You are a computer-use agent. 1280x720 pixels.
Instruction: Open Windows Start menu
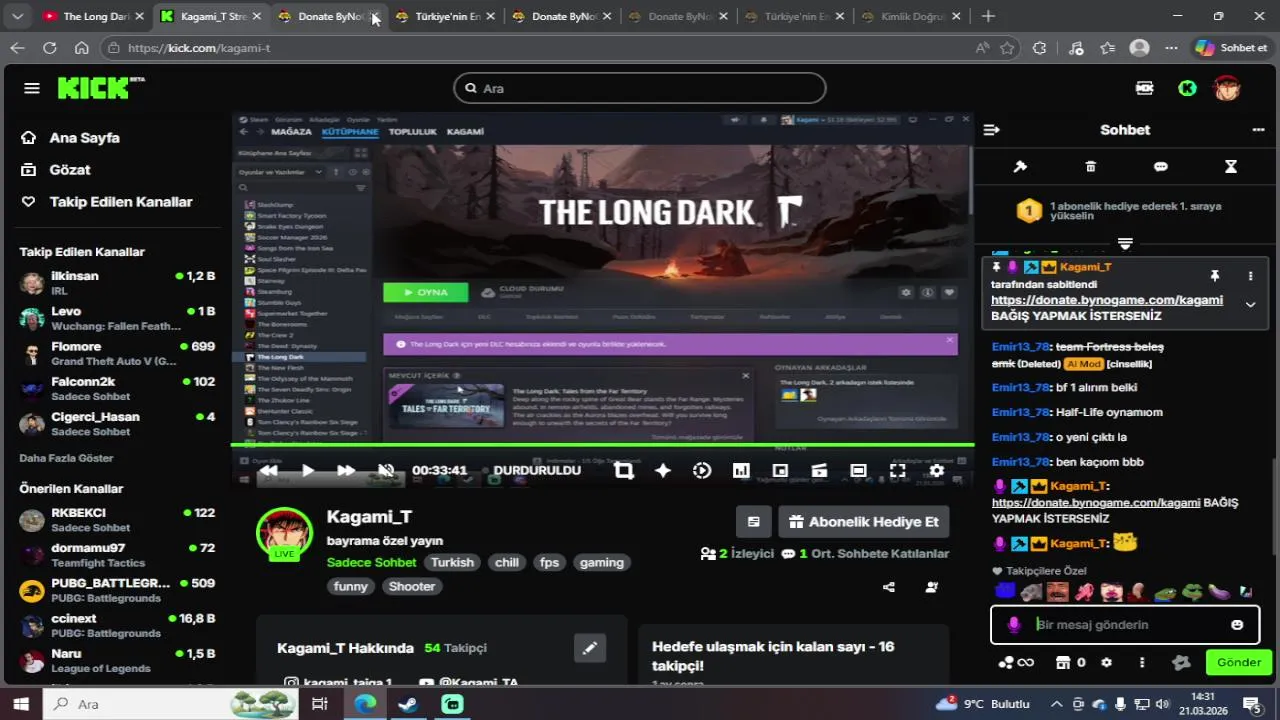21,704
